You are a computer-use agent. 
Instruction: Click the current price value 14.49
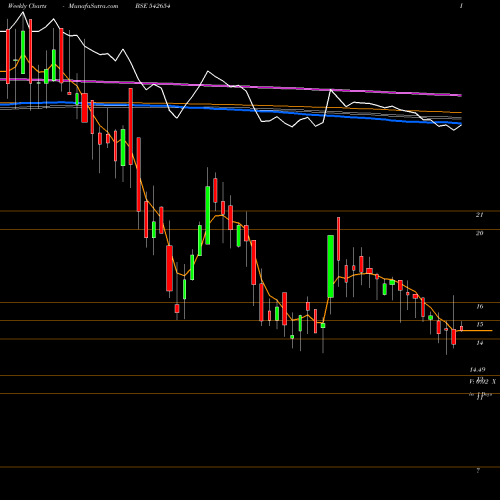tap(477, 370)
